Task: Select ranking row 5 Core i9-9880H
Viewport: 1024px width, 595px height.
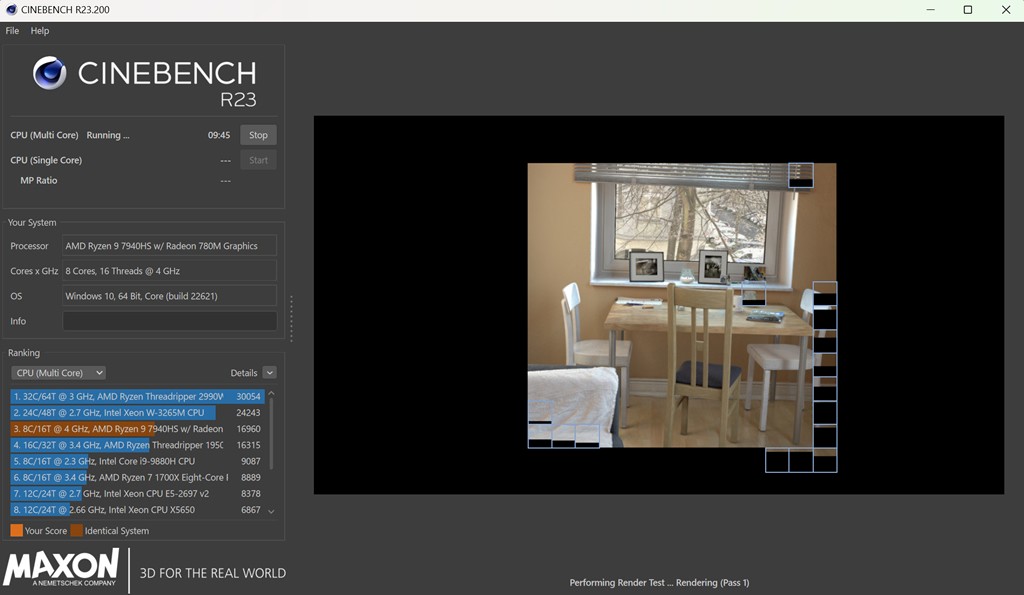Action: pyautogui.click(x=137, y=461)
